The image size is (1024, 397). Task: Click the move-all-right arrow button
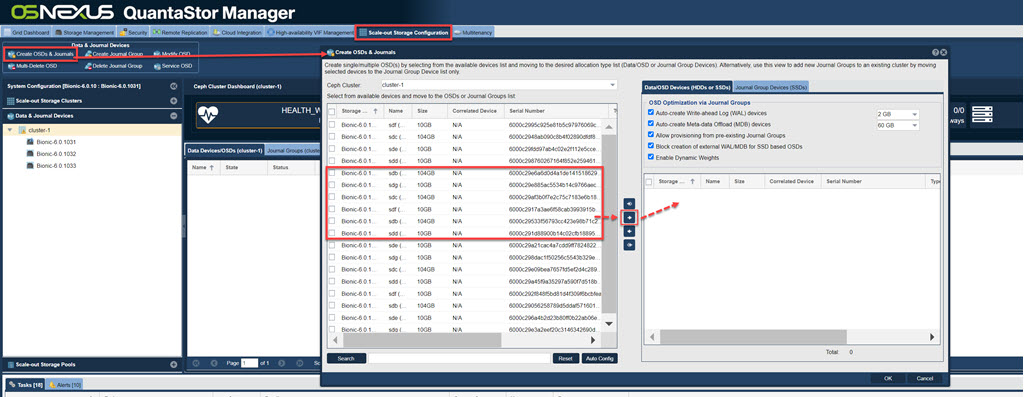[x=629, y=203]
